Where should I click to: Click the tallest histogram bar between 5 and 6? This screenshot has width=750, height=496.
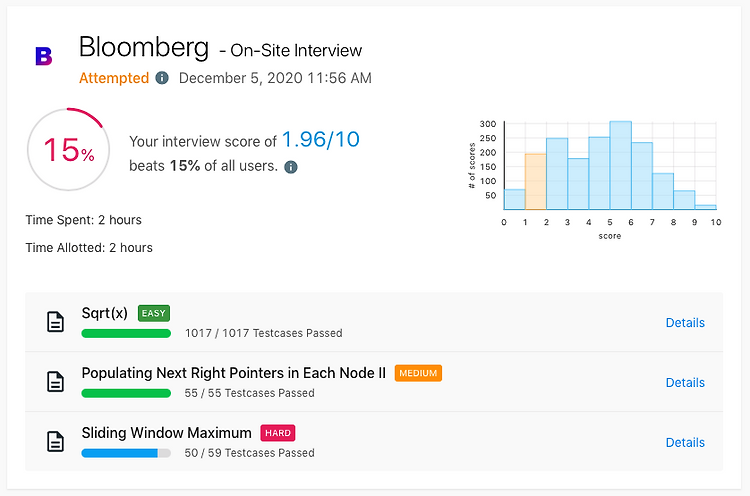tap(620, 165)
